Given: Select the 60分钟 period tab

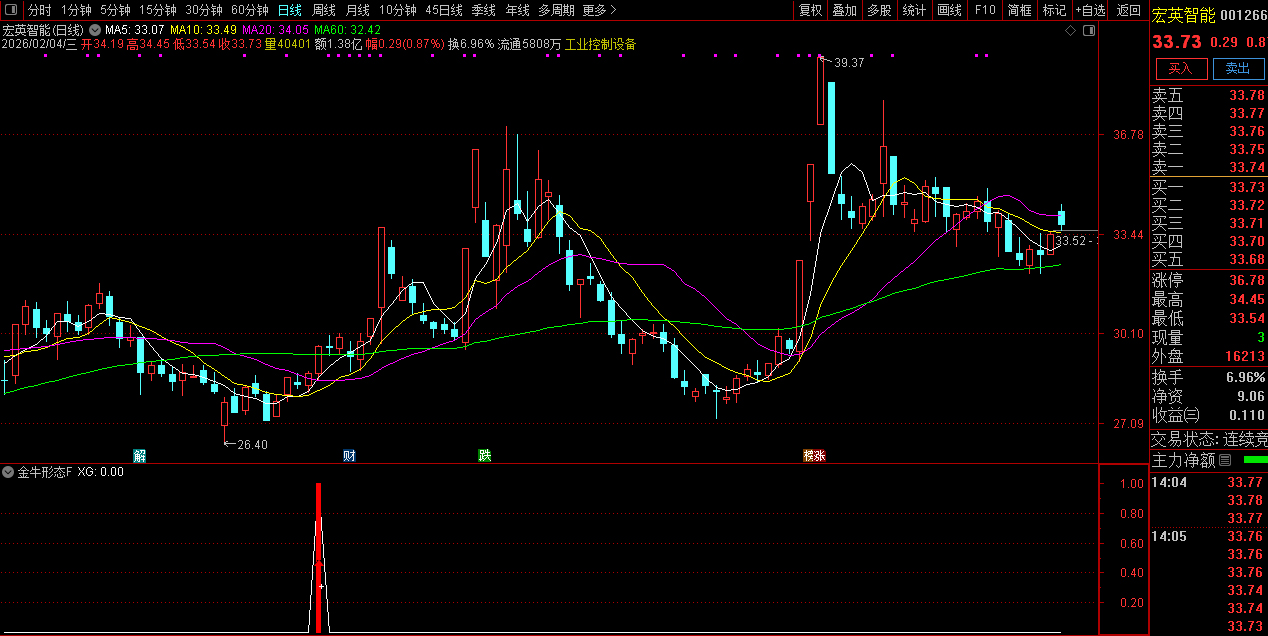Looking at the screenshot, I should pos(249,10).
